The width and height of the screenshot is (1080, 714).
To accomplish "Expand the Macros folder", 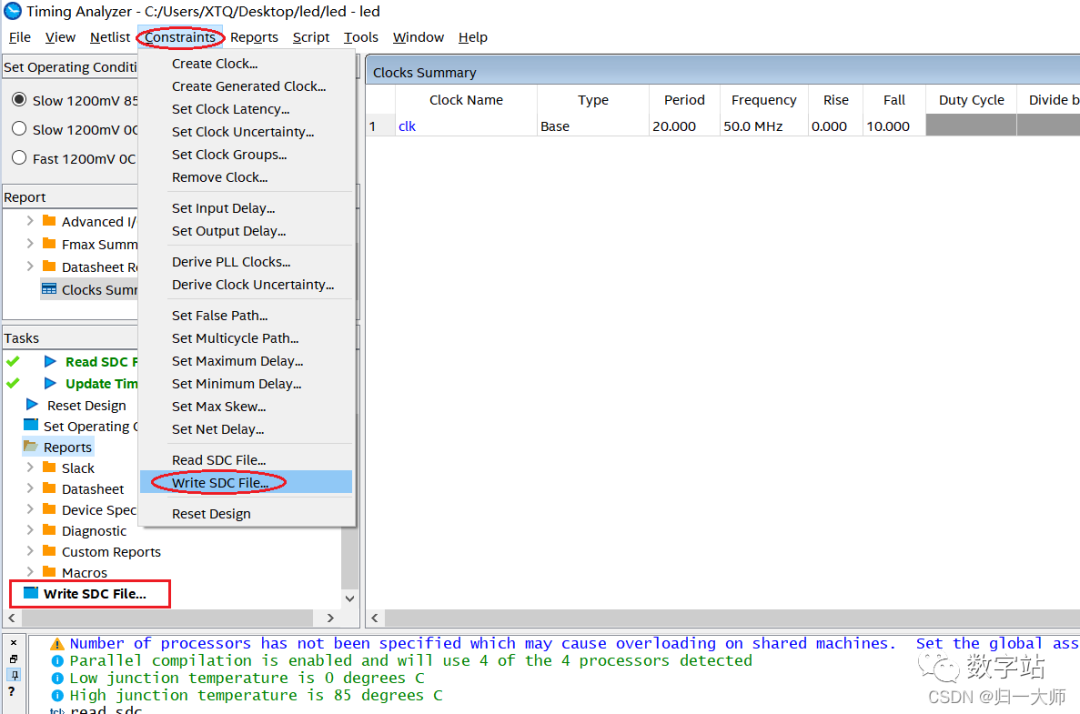I will [30, 571].
